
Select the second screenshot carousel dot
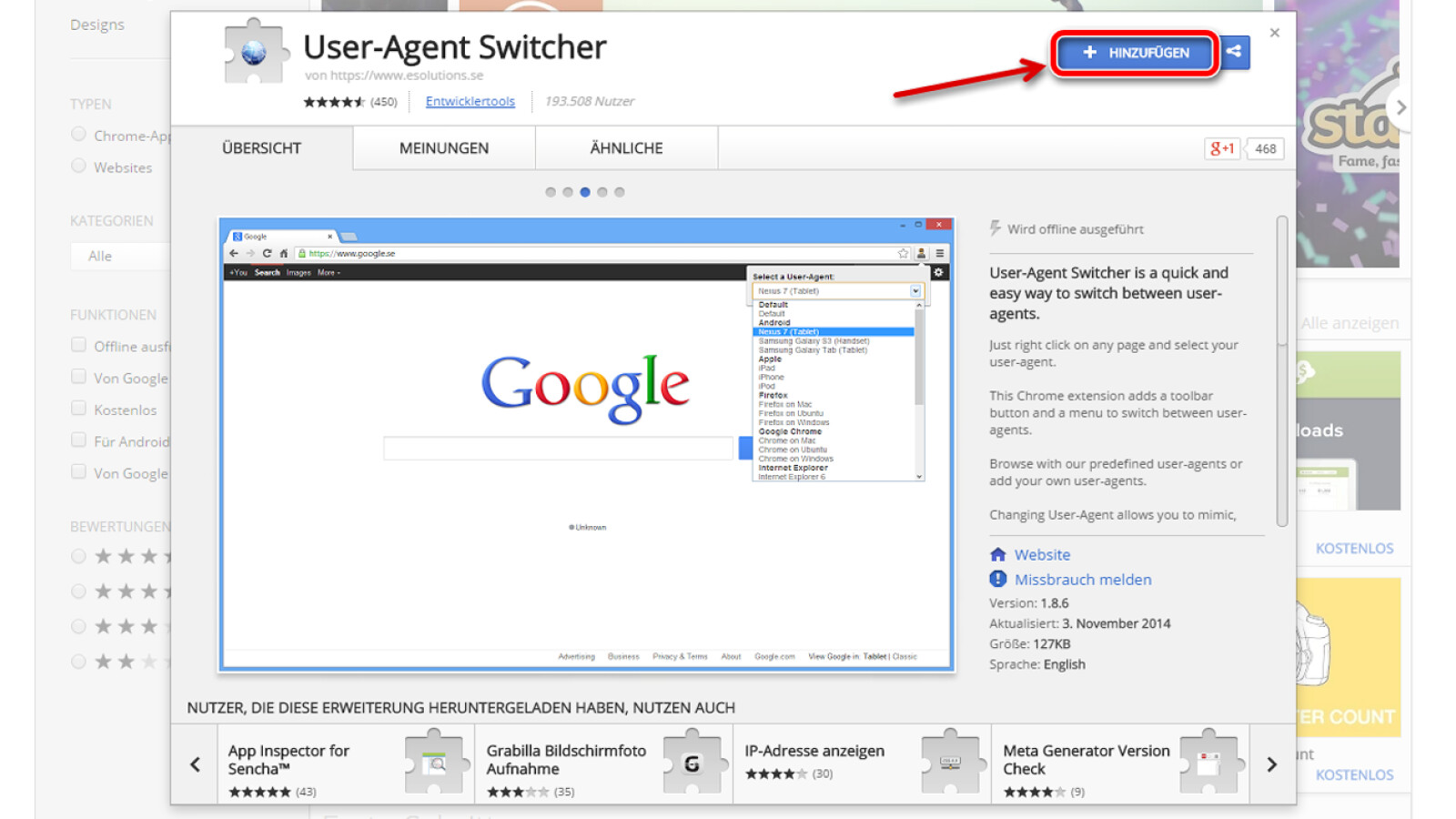click(x=568, y=192)
